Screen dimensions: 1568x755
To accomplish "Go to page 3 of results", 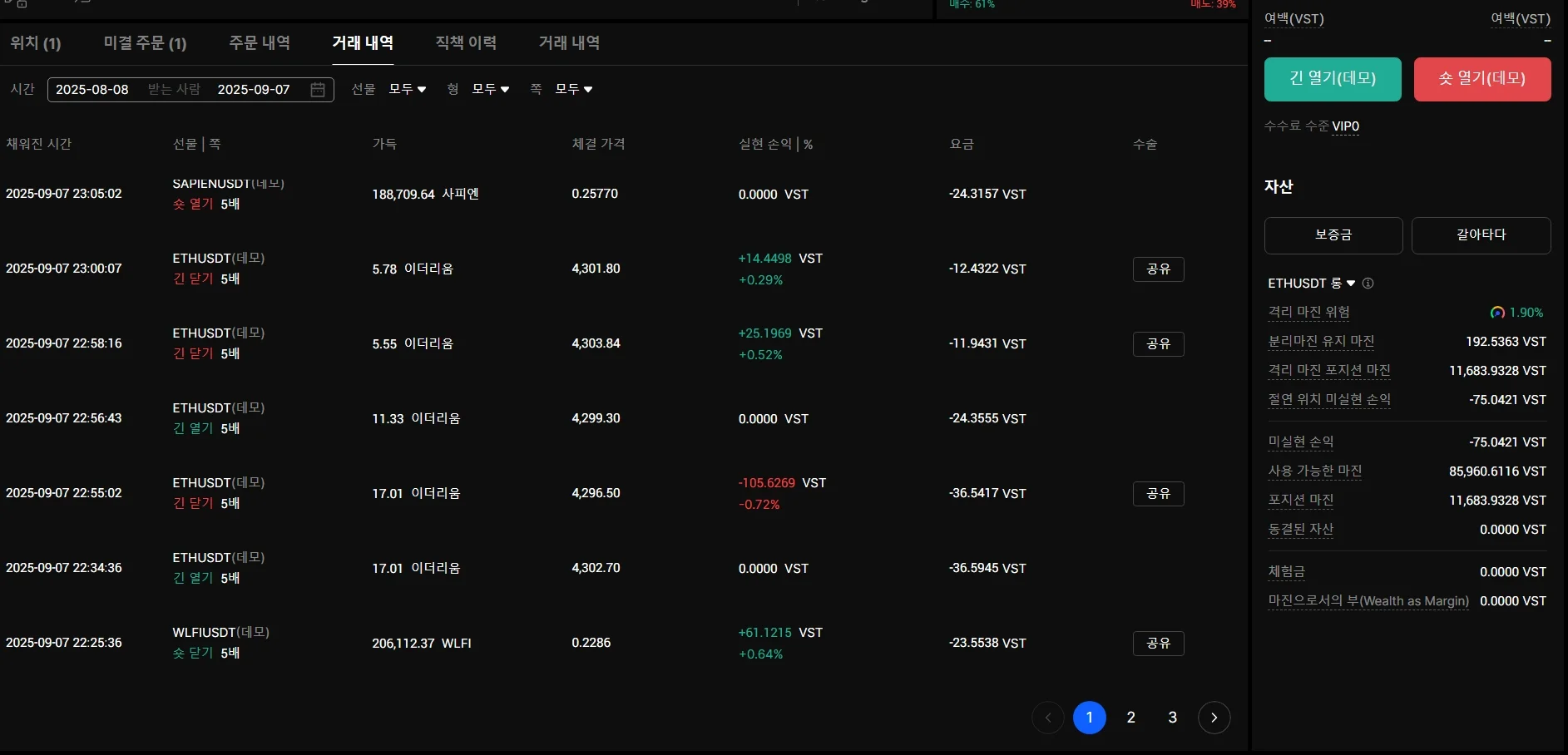I will pos(1172,718).
